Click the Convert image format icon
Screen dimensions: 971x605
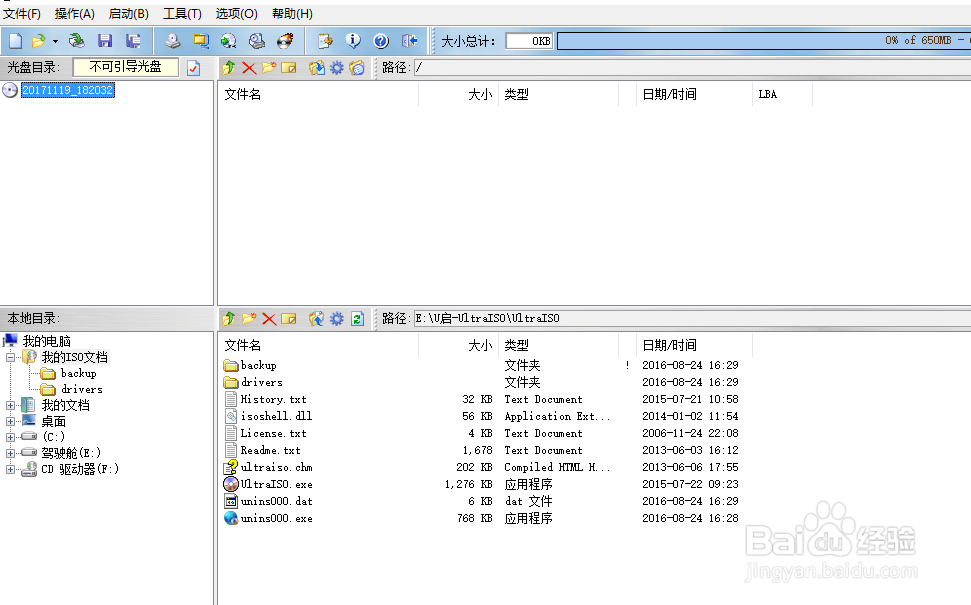(229, 41)
